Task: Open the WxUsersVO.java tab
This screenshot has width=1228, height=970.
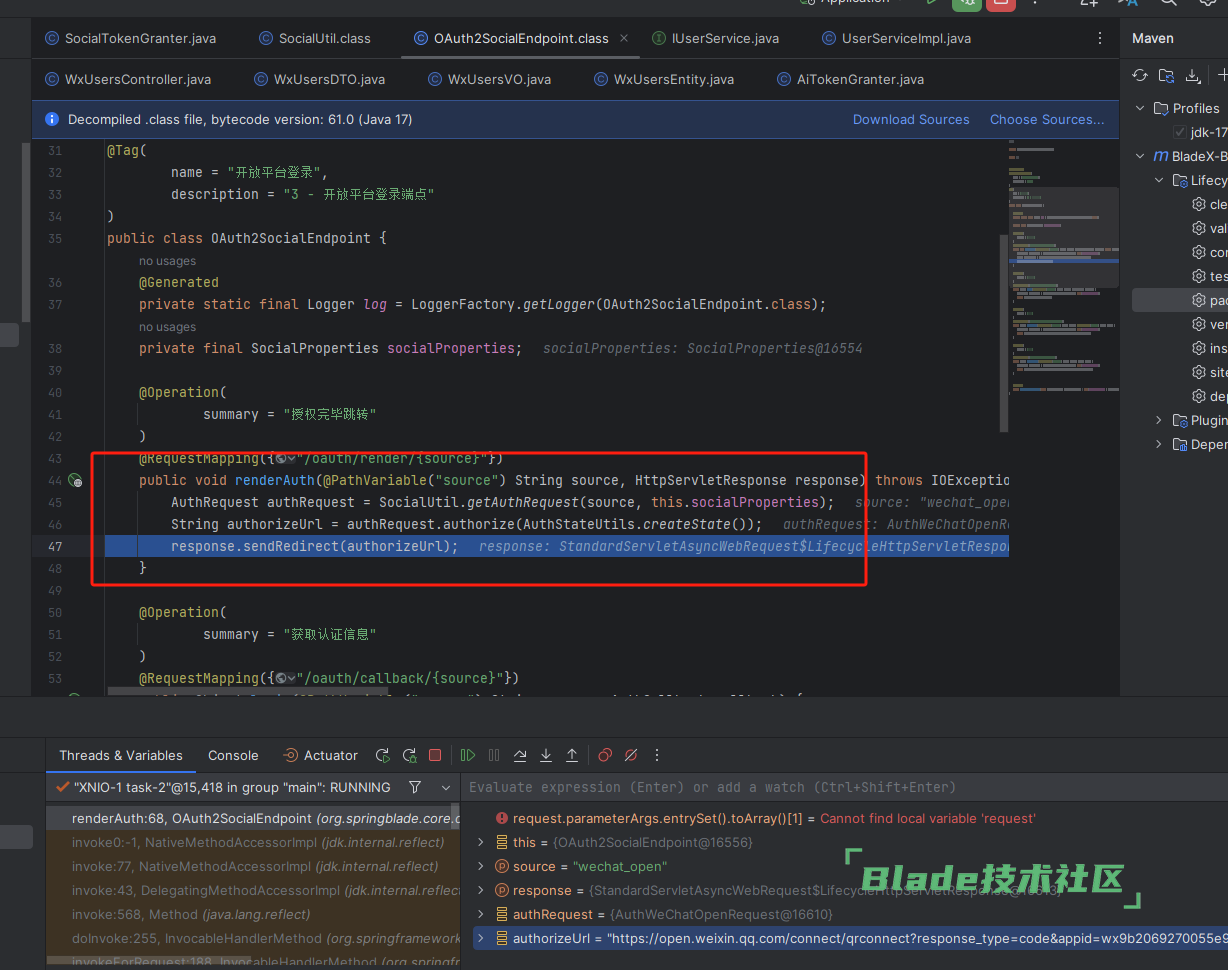Action: click(489, 79)
